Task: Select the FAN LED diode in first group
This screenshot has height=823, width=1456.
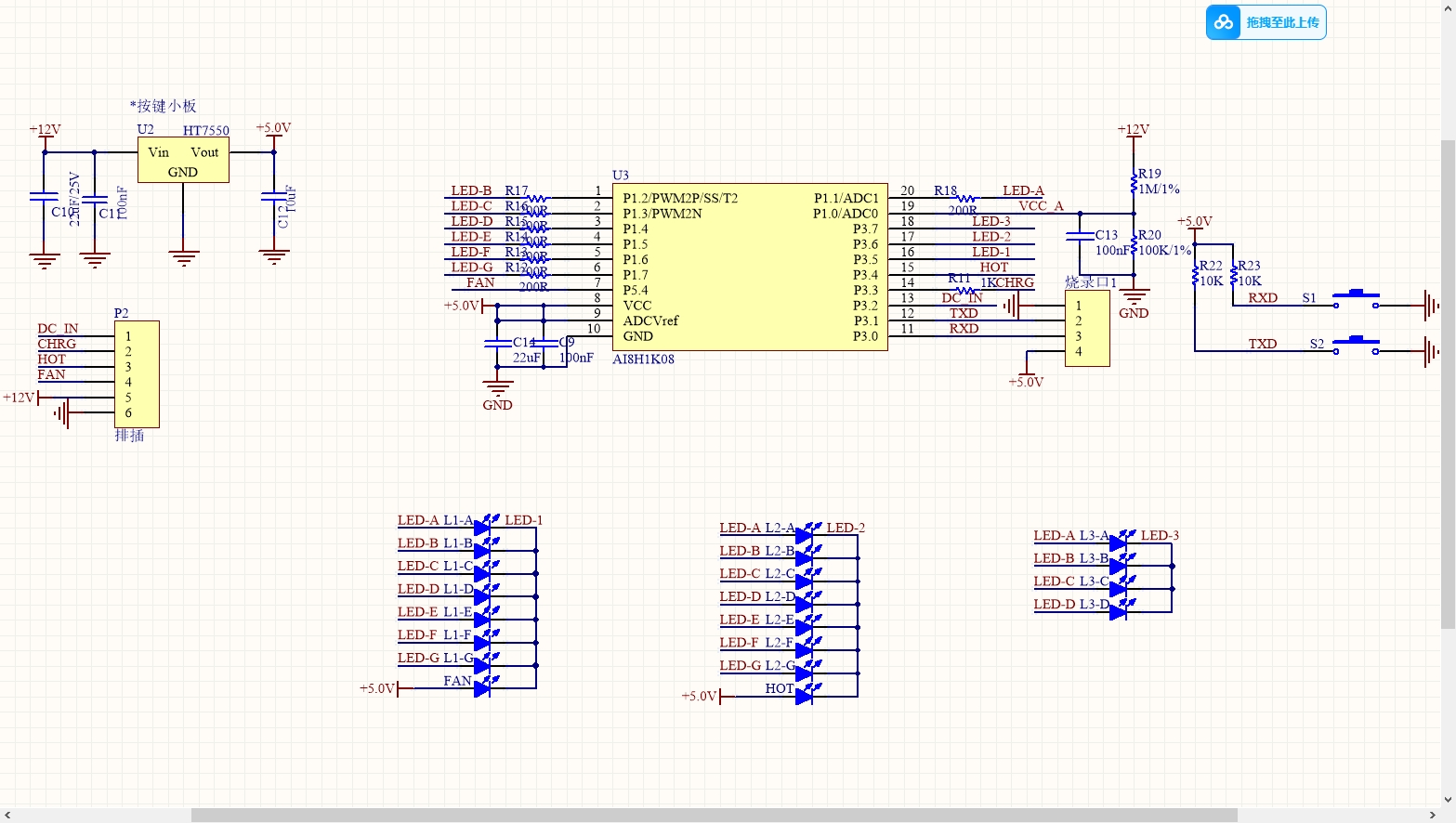Action: pos(484,687)
